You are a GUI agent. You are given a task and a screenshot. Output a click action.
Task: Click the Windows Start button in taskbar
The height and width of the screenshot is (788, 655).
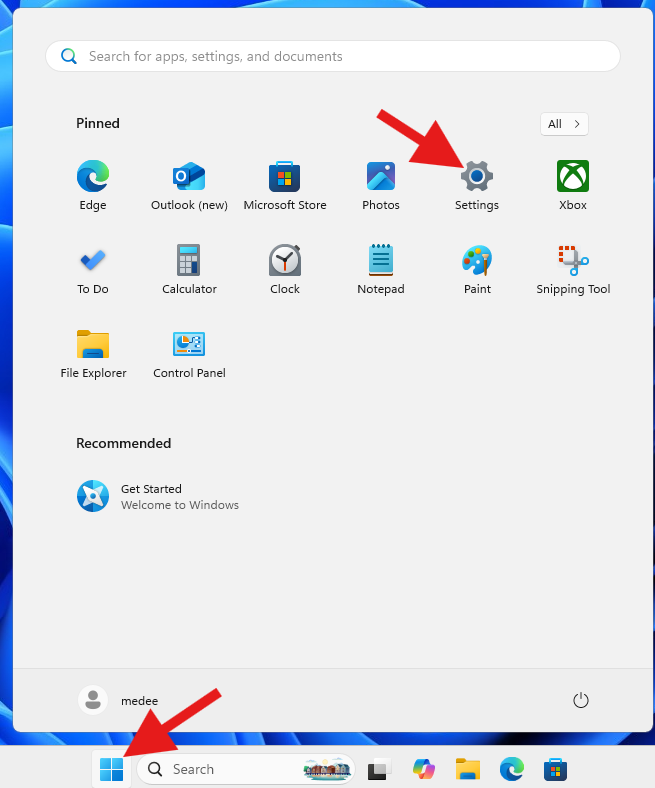pos(112,769)
